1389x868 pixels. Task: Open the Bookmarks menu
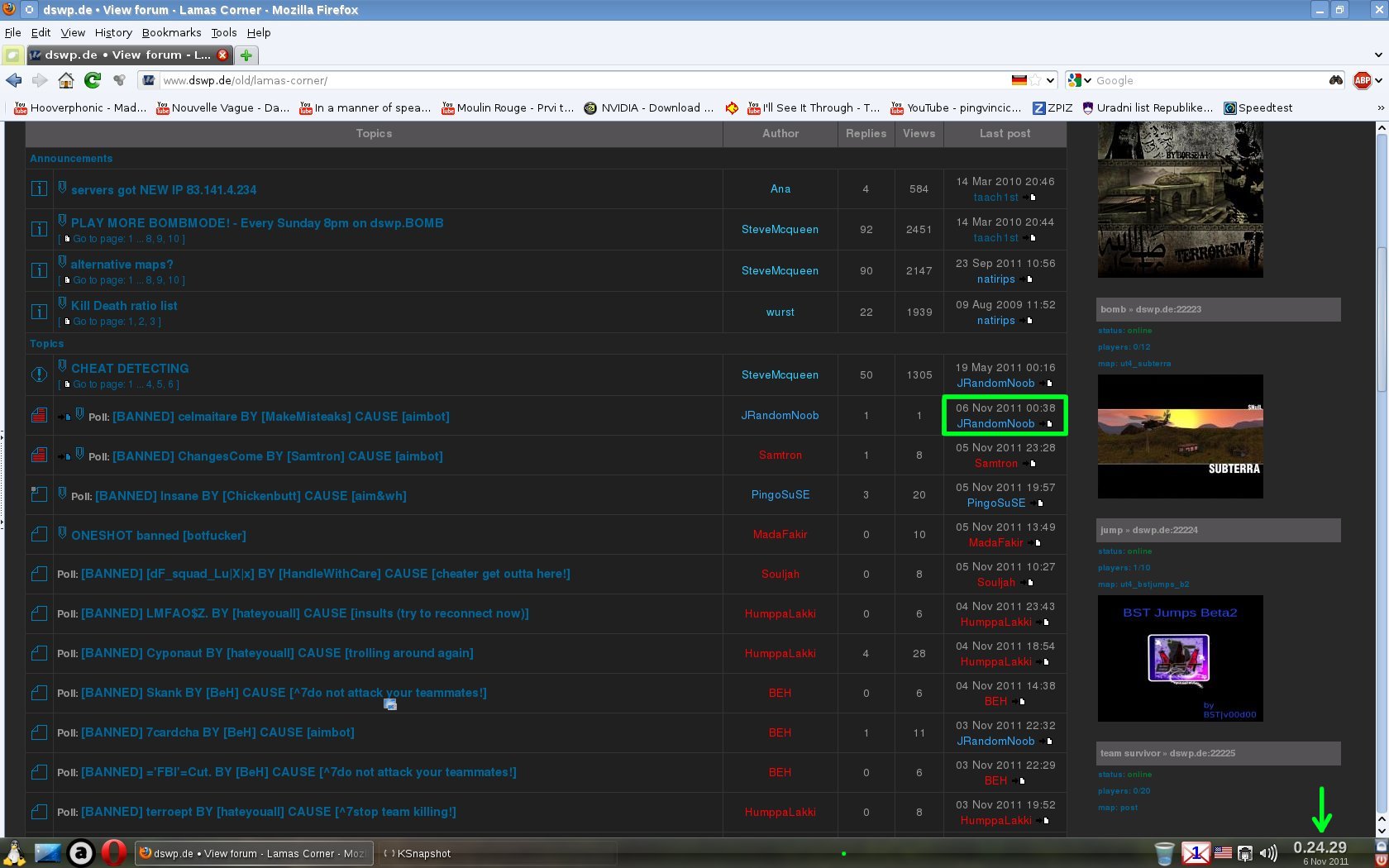(171, 32)
